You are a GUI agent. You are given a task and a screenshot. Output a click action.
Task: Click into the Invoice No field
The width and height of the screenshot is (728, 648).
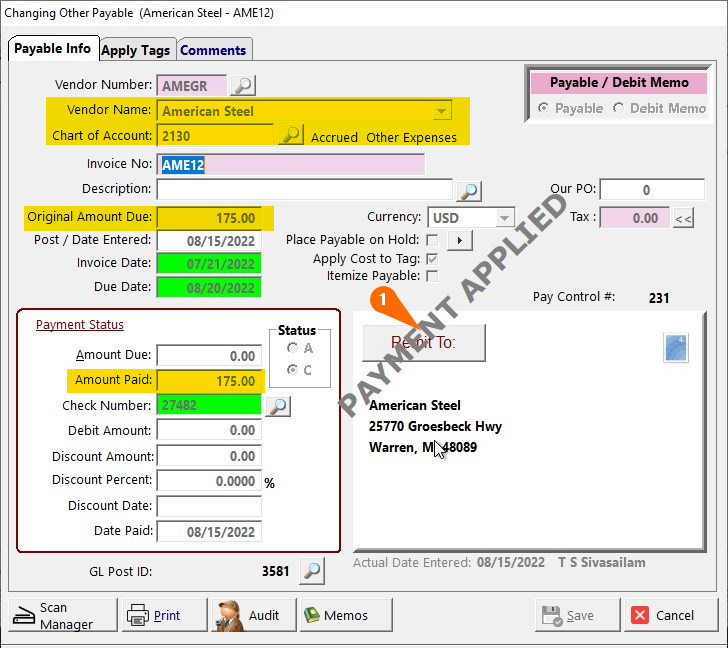click(290, 164)
